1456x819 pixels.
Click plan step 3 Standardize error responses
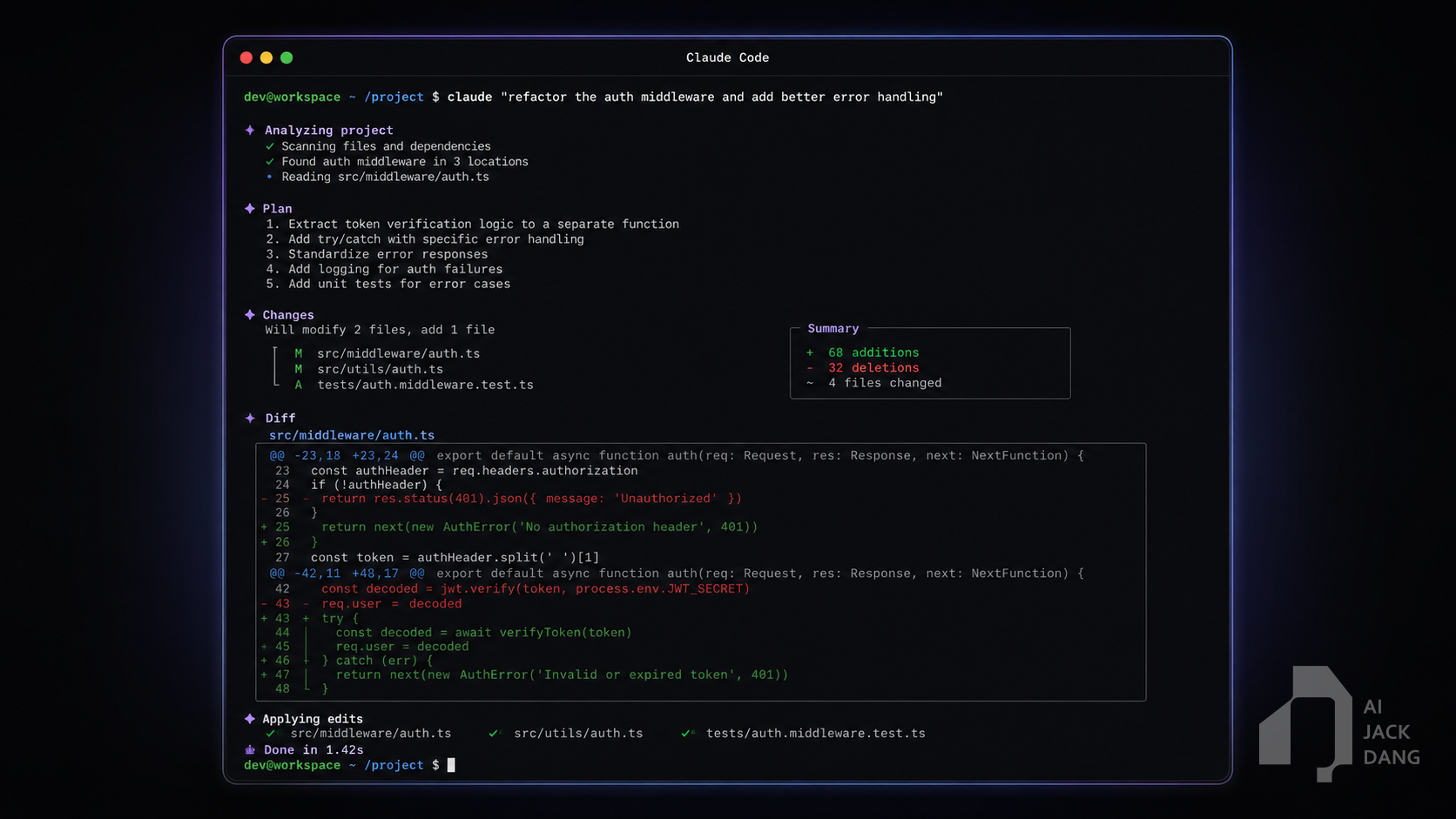[377, 254]
